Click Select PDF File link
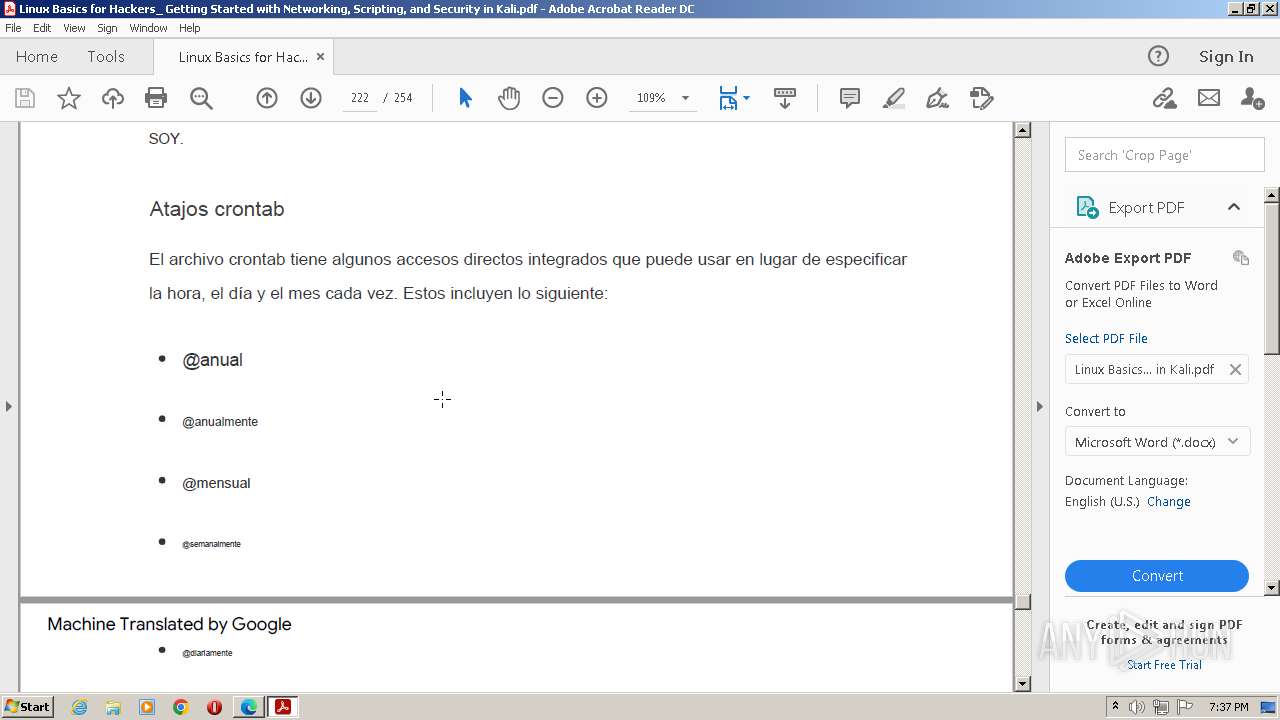The height and width of the screenshot is (720, 1280). [x=1106, y=338]
